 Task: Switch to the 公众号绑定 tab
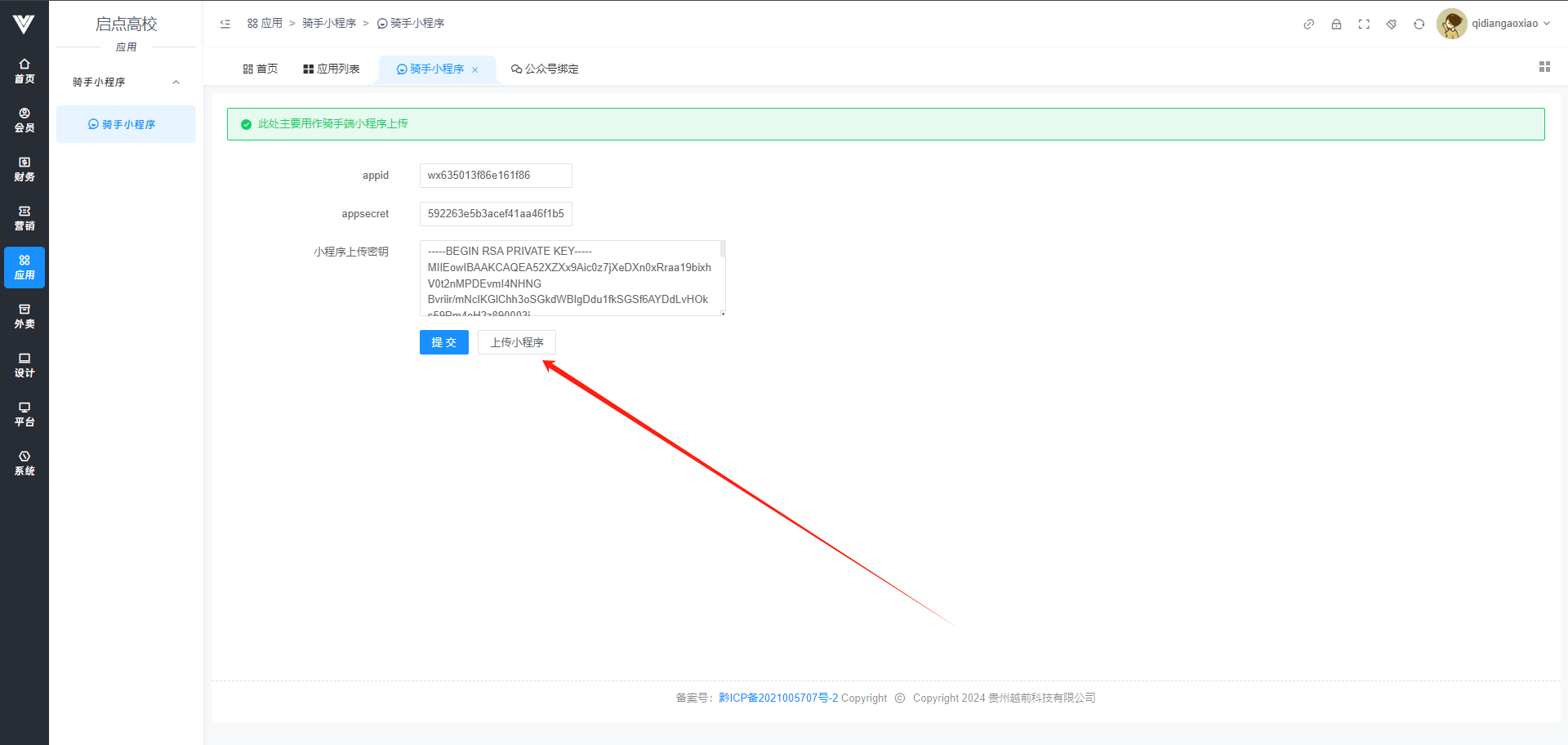[x=545, y=69]
